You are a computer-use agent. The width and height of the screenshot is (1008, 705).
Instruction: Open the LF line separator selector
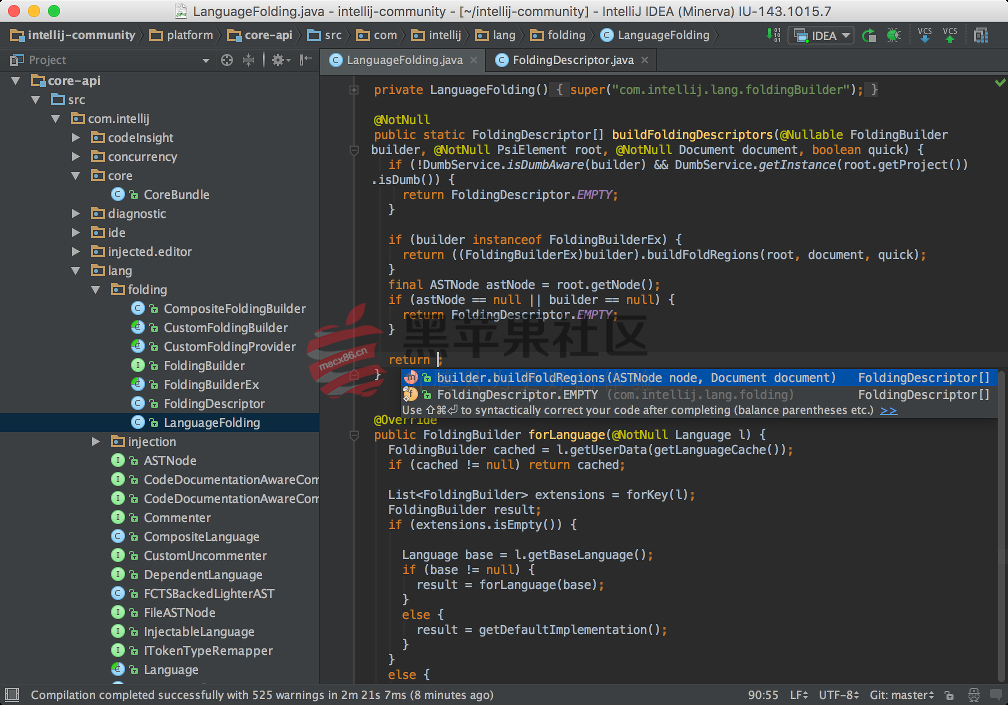[798, 695]
